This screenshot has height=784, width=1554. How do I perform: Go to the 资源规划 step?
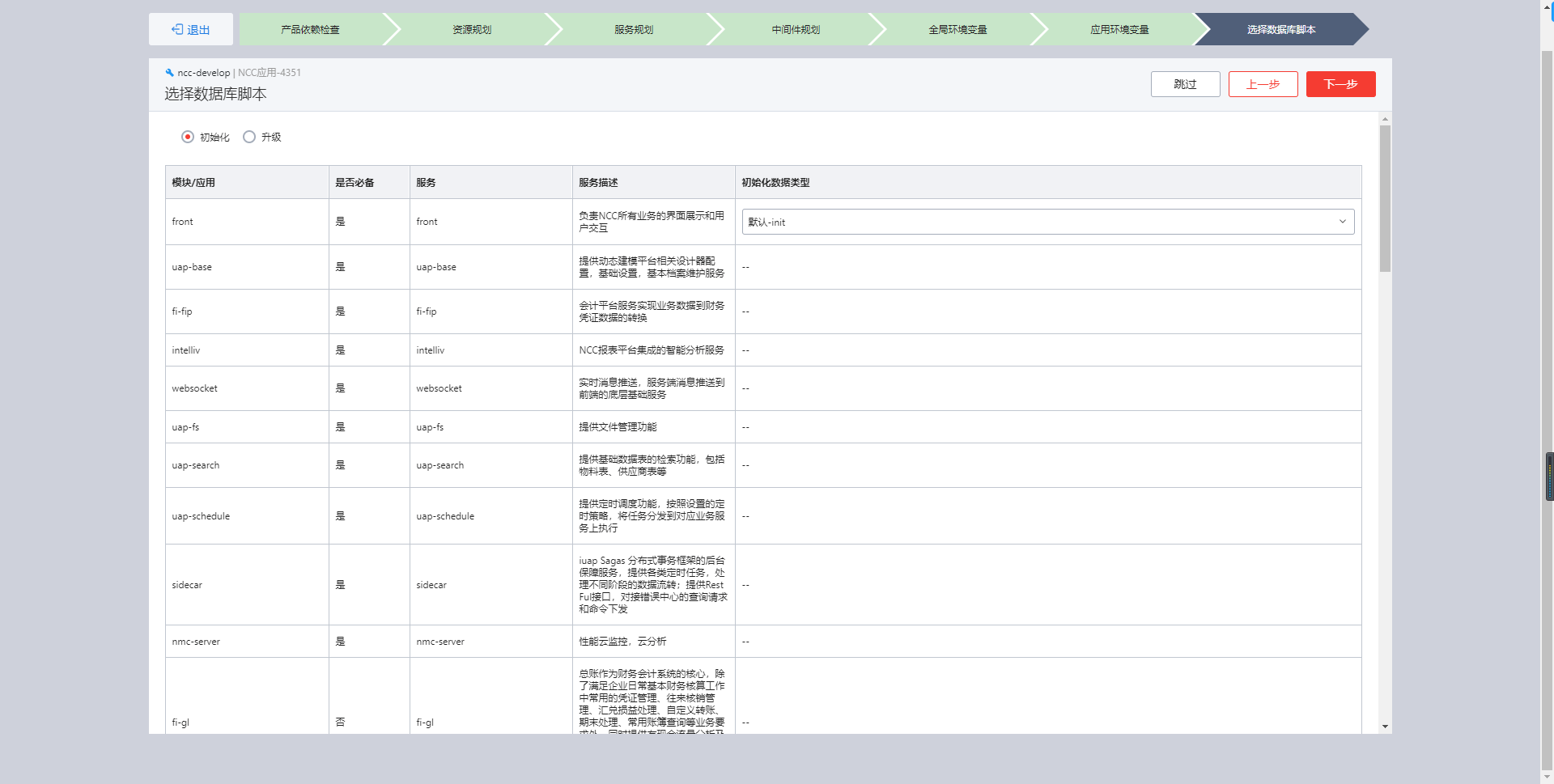pos(473,29)
